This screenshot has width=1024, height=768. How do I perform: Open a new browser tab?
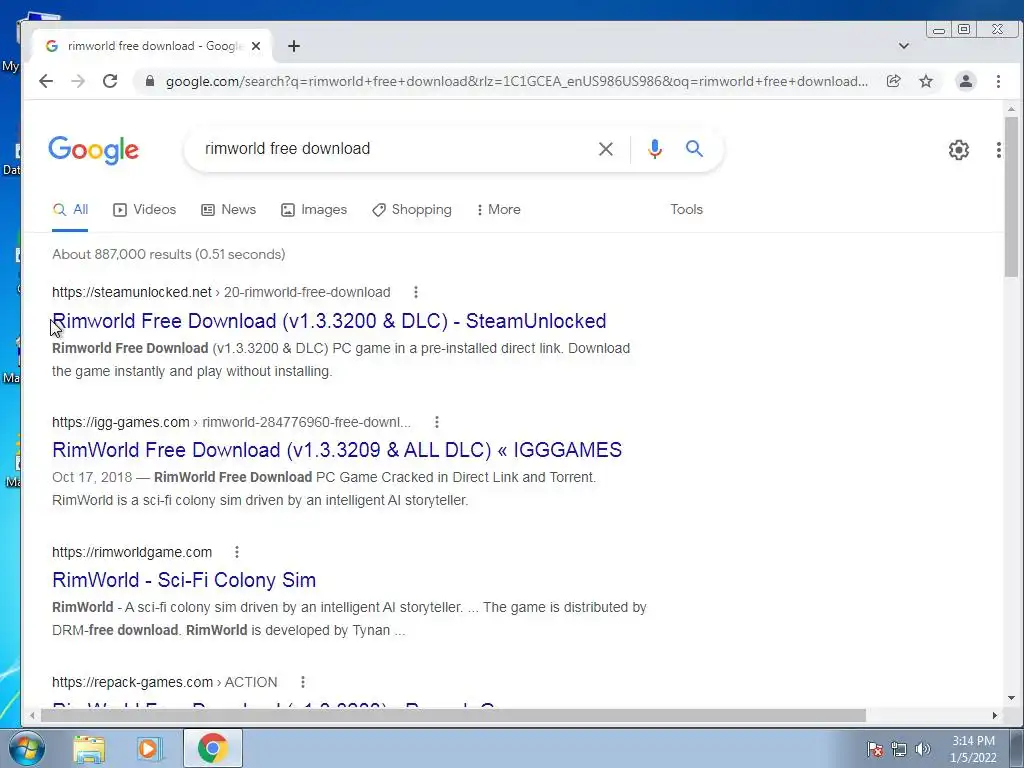(x=294, y=46)
